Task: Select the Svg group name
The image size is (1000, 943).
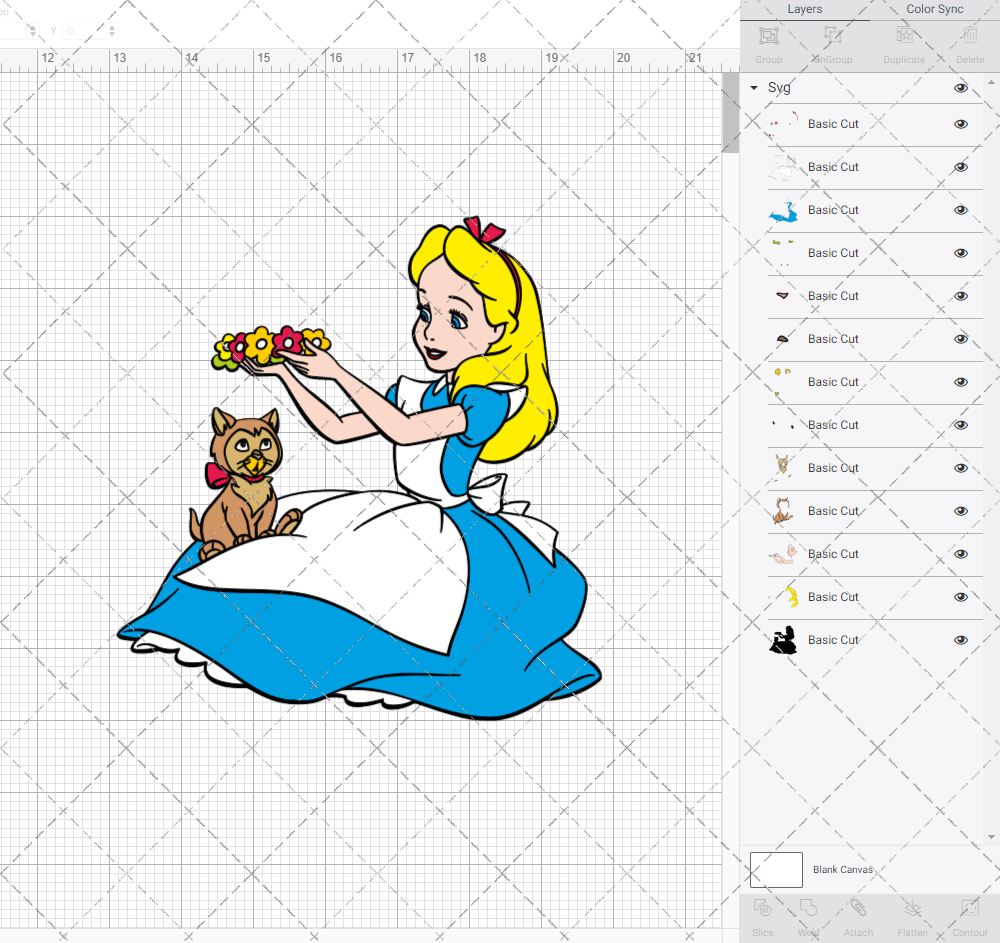Action: click(x=779, y=88)
